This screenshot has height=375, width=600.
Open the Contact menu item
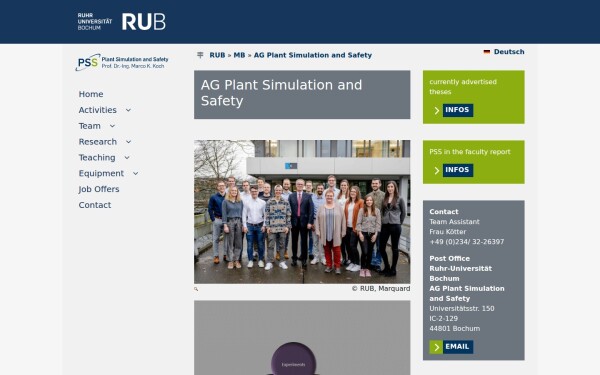pos(95,205)
